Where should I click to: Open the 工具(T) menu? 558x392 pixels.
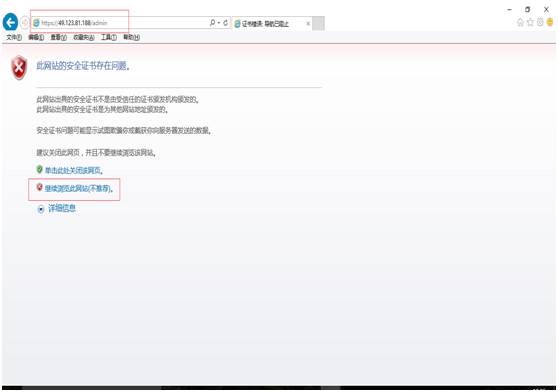pyautogui.click(x=109, y=37)
